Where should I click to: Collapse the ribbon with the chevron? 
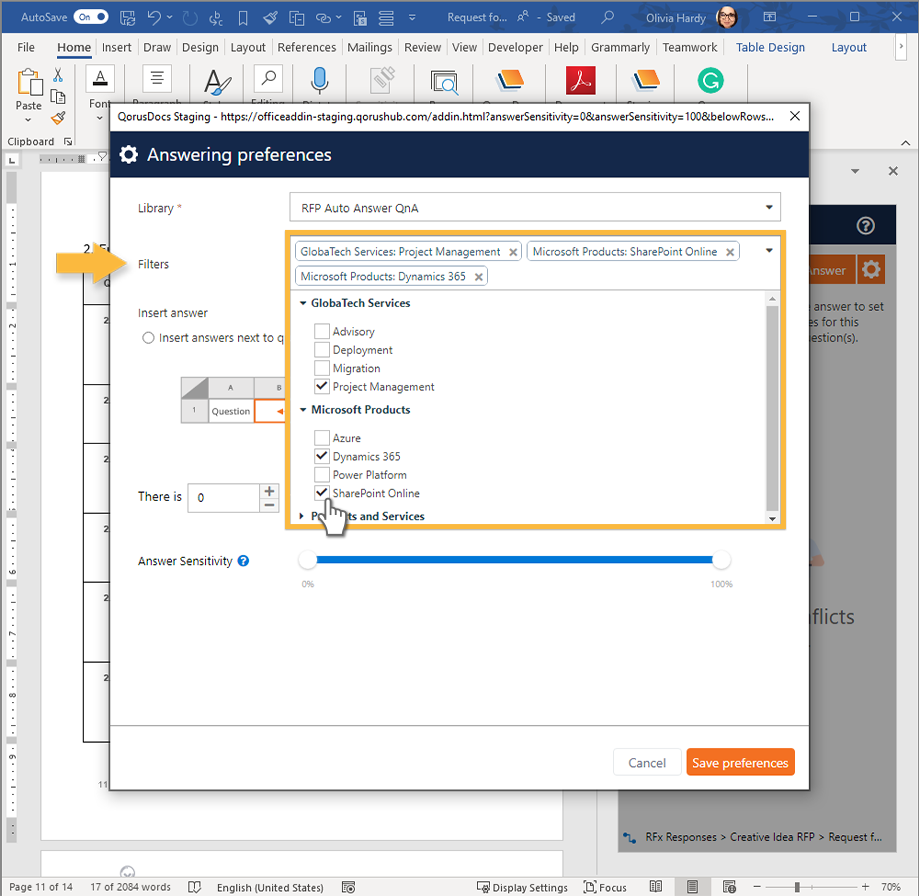coord(906,142)
